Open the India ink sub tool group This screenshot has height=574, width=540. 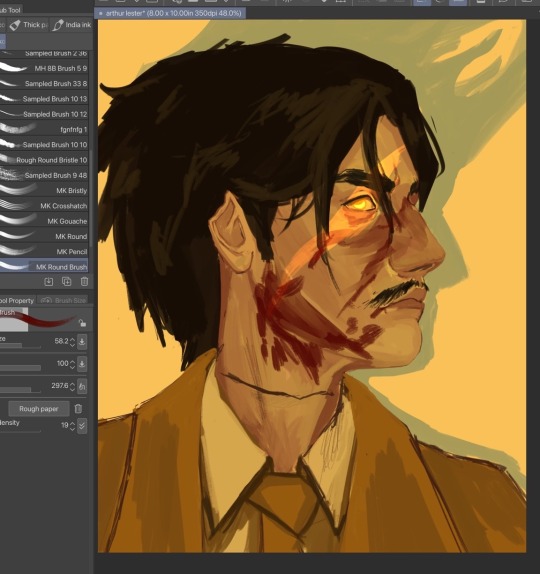click(71, 25)
